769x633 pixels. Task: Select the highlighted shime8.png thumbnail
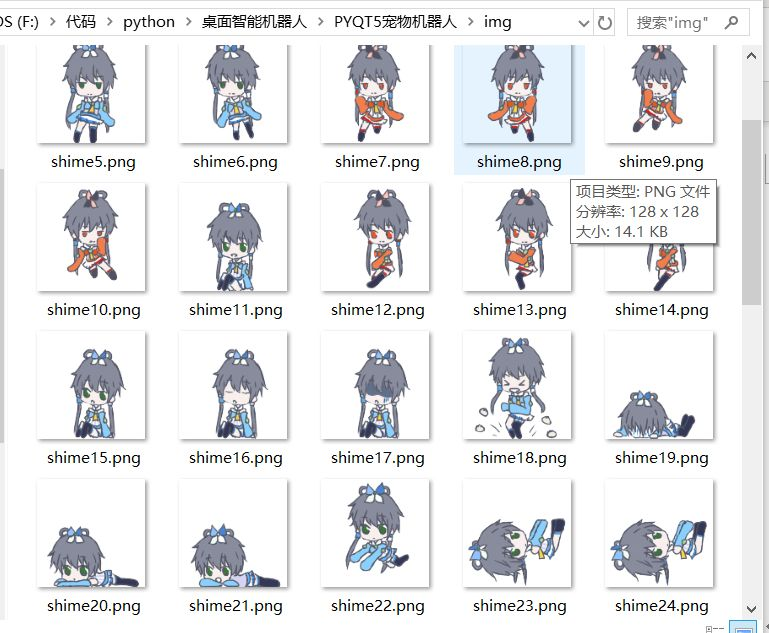point(517,94)
